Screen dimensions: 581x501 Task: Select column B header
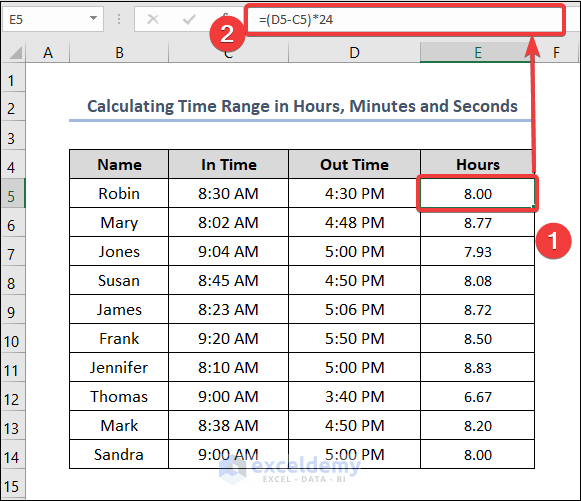pos(119,53)
